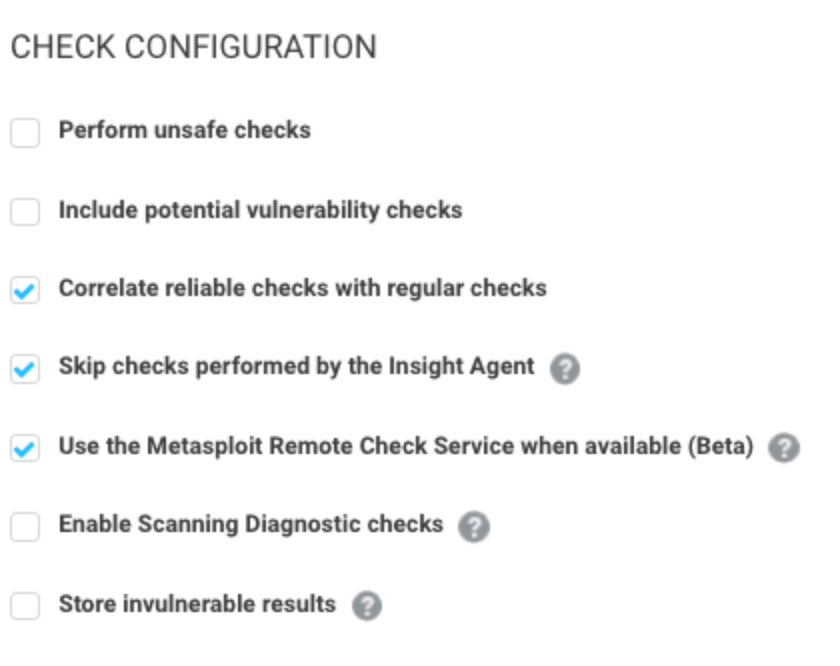Untick the Metasploit Remote Check Service checkbox
Screen dimensions: 840x666
(x=25, y=449)
